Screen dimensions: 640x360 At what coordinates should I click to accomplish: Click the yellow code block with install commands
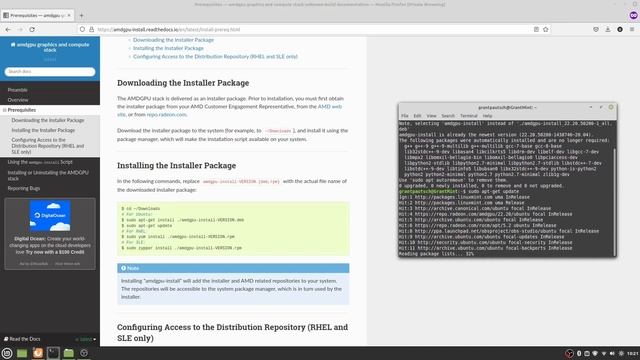pyautogui.click(x=233, y=229)
